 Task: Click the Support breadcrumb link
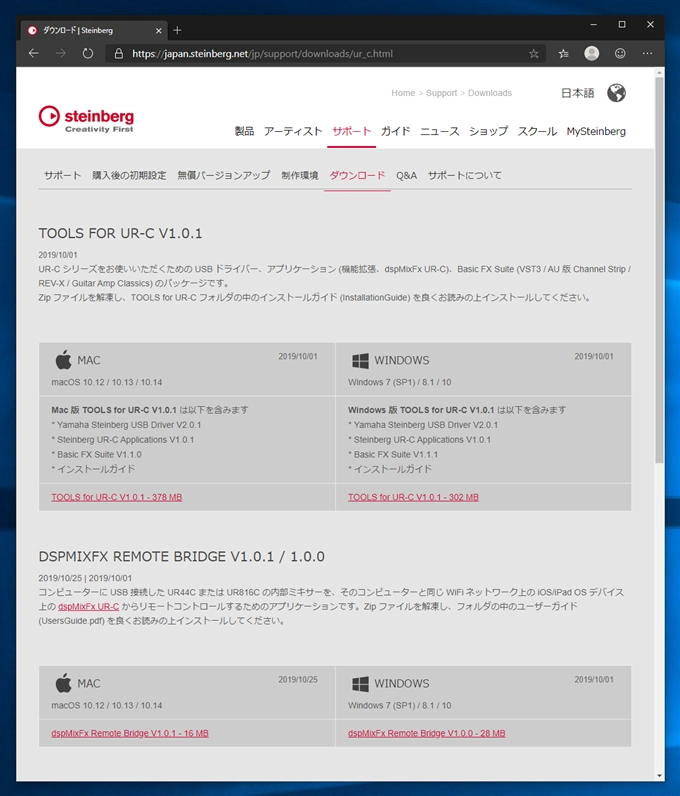click(441, 93)
